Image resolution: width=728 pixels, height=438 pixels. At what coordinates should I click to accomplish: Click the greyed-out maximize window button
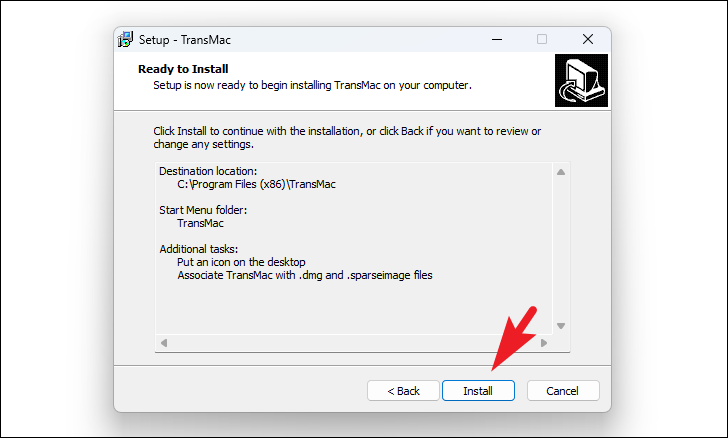[x=542, y=39]
